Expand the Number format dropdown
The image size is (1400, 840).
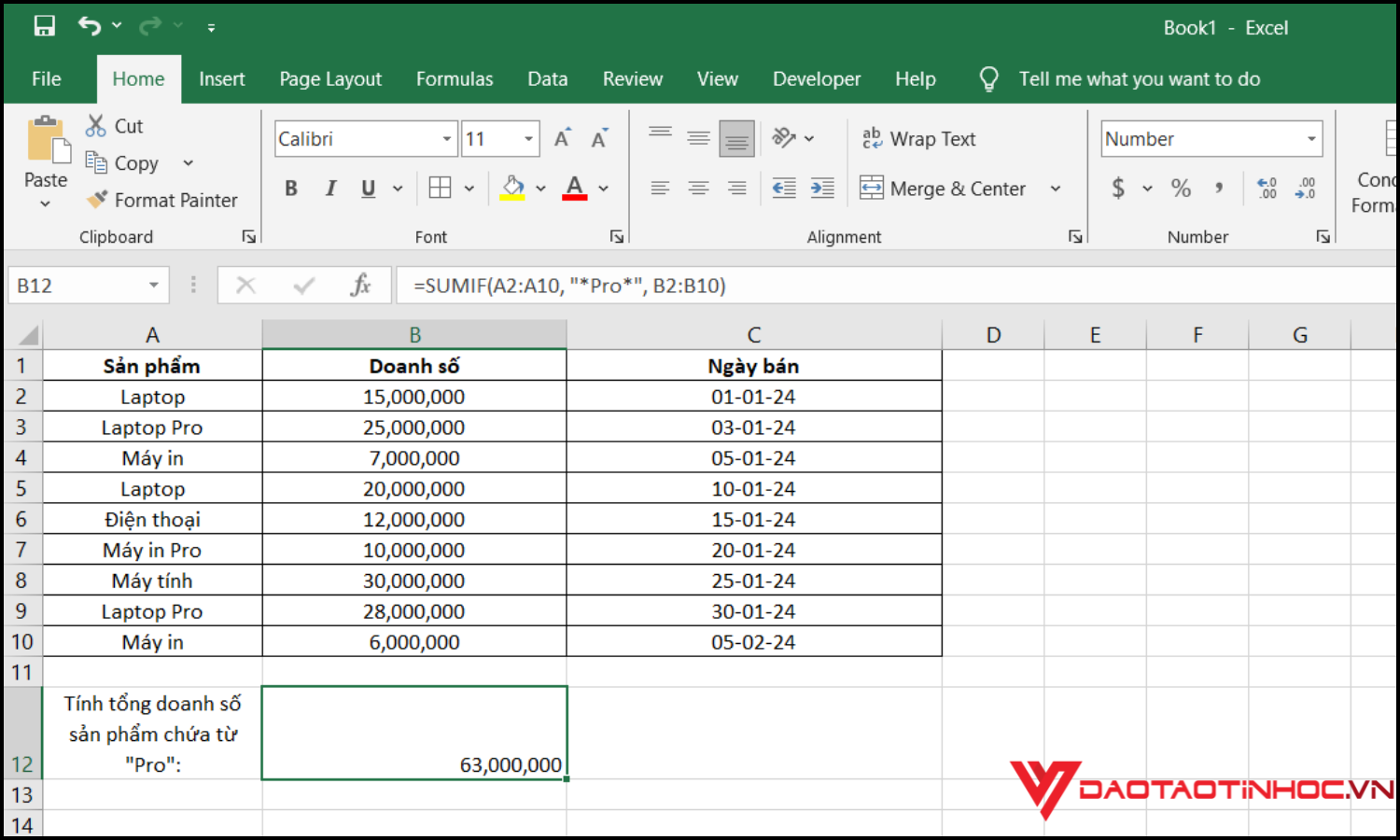point(1311,139)
